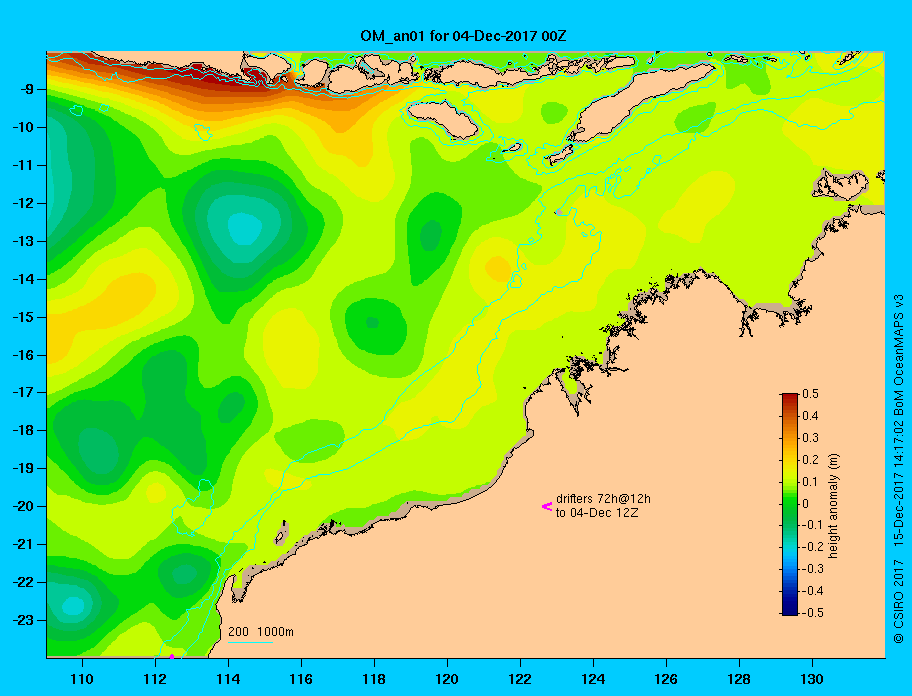This screenshot has height=696, width=912.
Task: Click the -0.1 color bar tick label
Action: 813,525
